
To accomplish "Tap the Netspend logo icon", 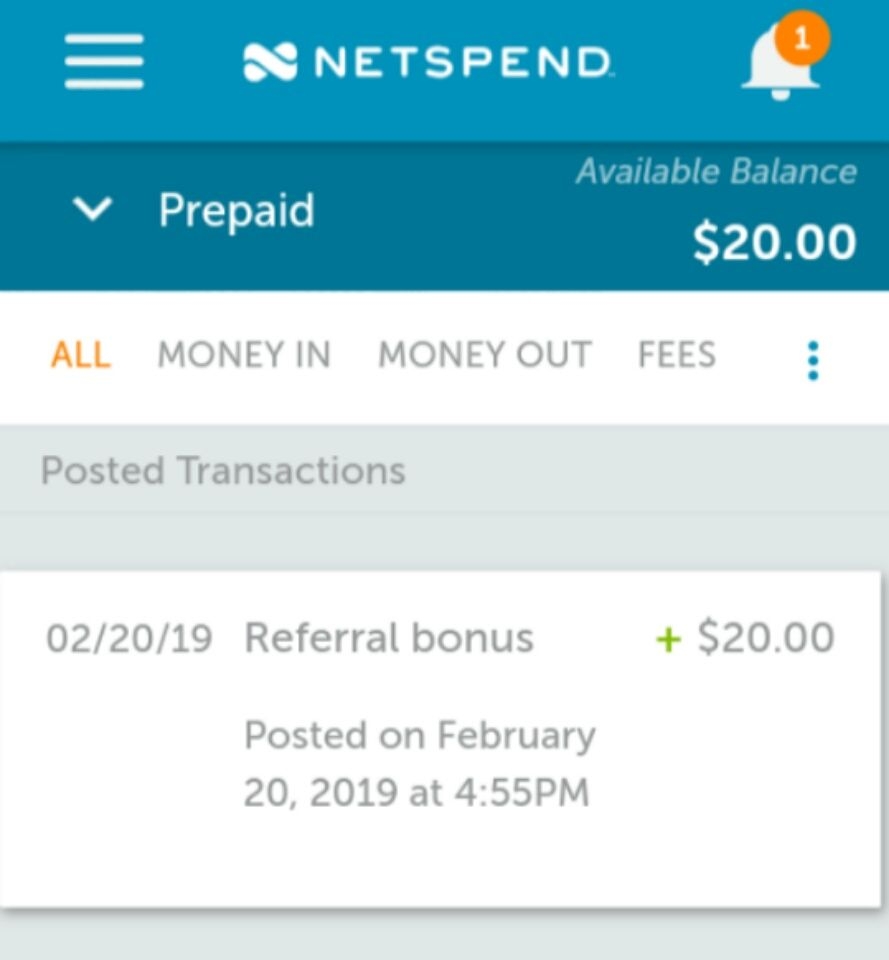I will click(269, 62).
